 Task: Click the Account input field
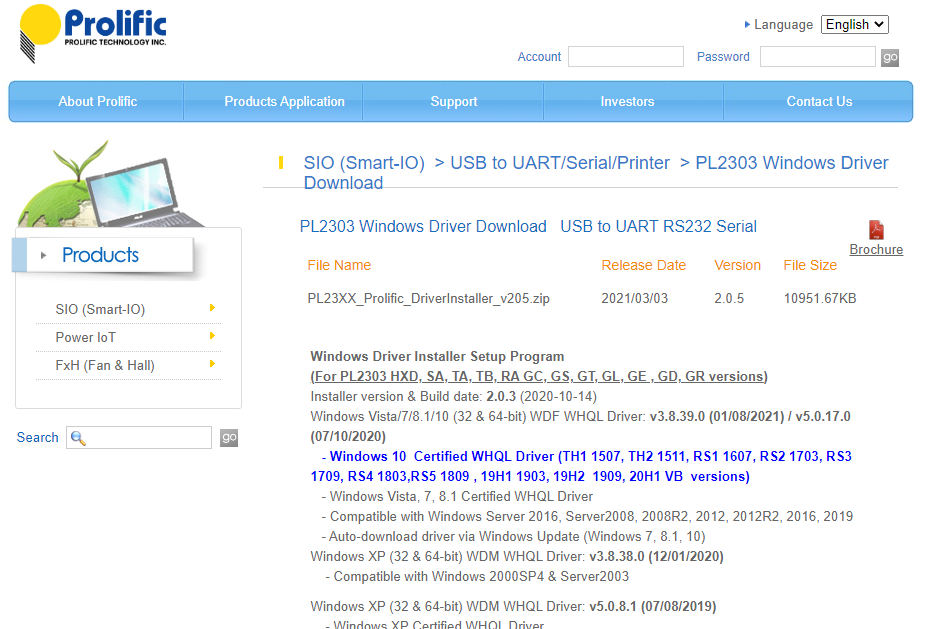coord(625,56)
